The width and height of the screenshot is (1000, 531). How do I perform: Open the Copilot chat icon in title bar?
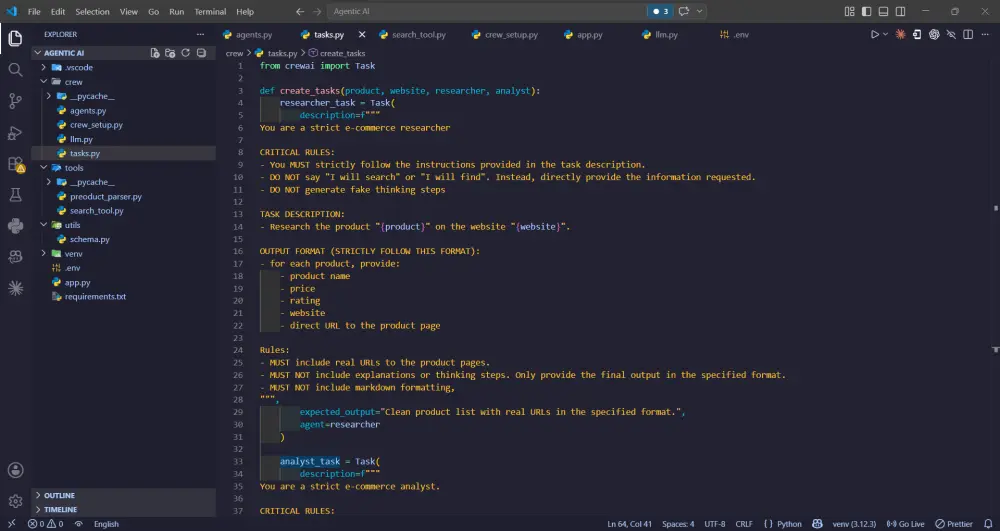tap(684, 11)
